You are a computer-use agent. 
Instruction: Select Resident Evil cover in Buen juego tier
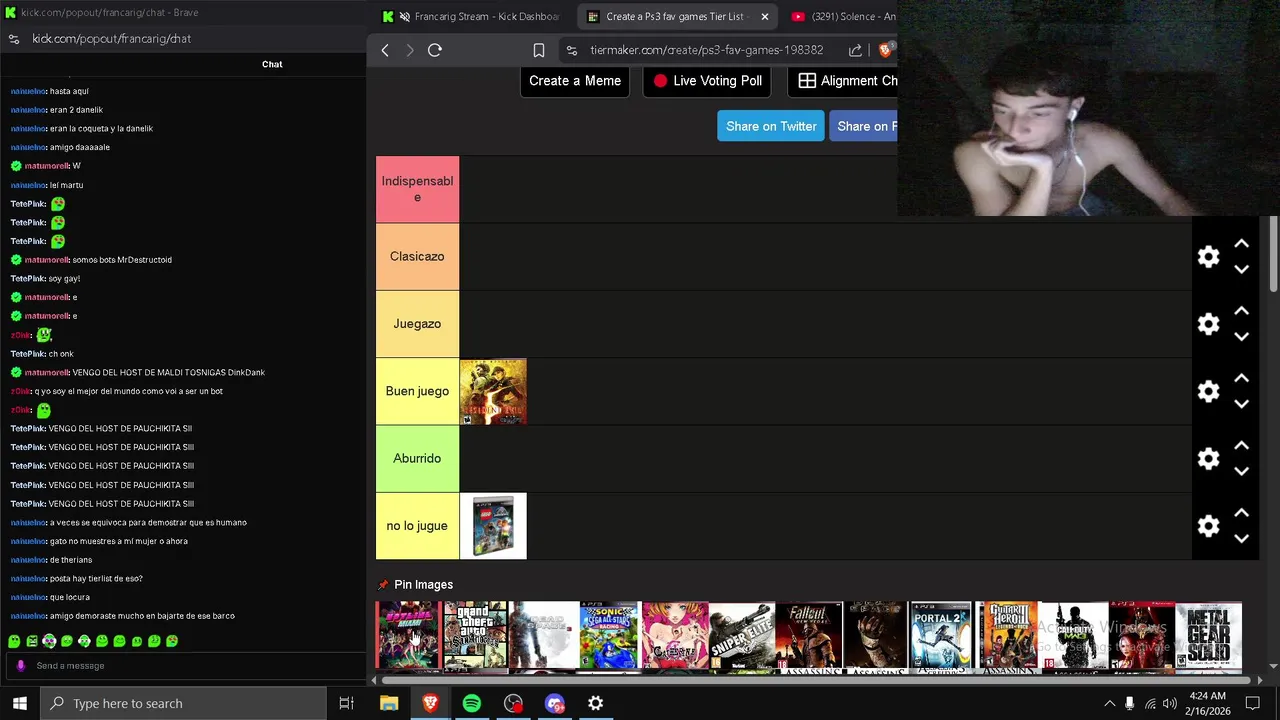click(x=493, y=392)
